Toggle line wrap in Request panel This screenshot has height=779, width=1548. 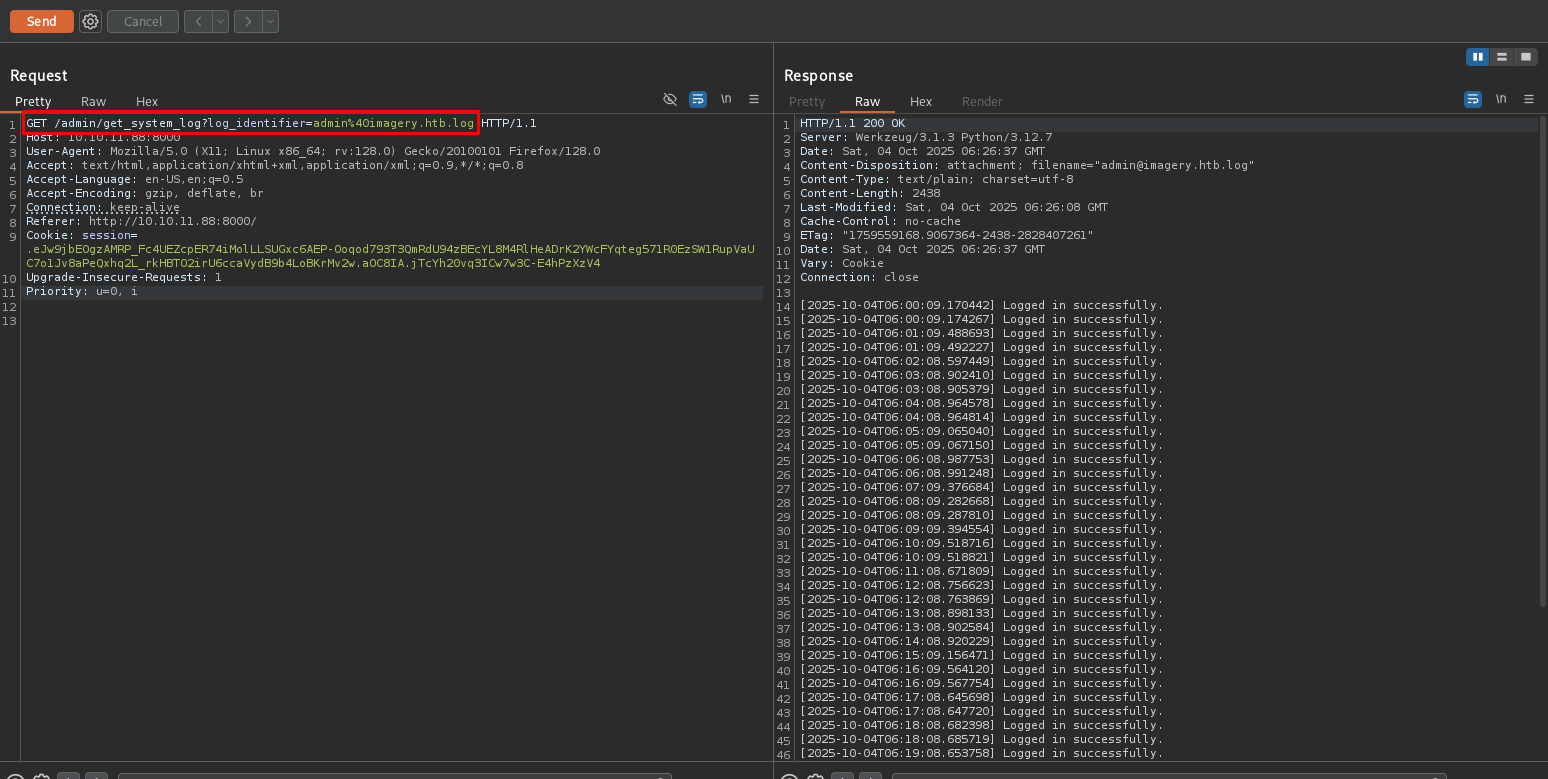coord(698,99)
